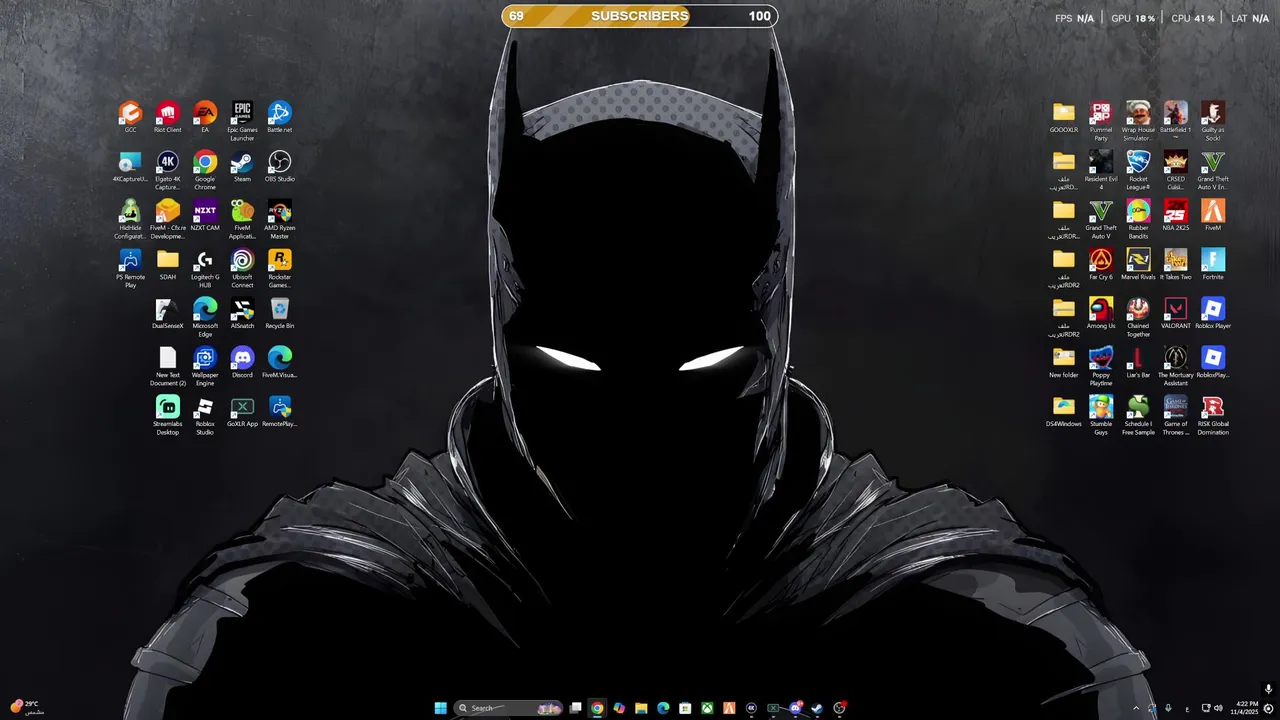Select the Microsoft Edge desktop shortcut

pyautogui.click(x=205, y=318)
